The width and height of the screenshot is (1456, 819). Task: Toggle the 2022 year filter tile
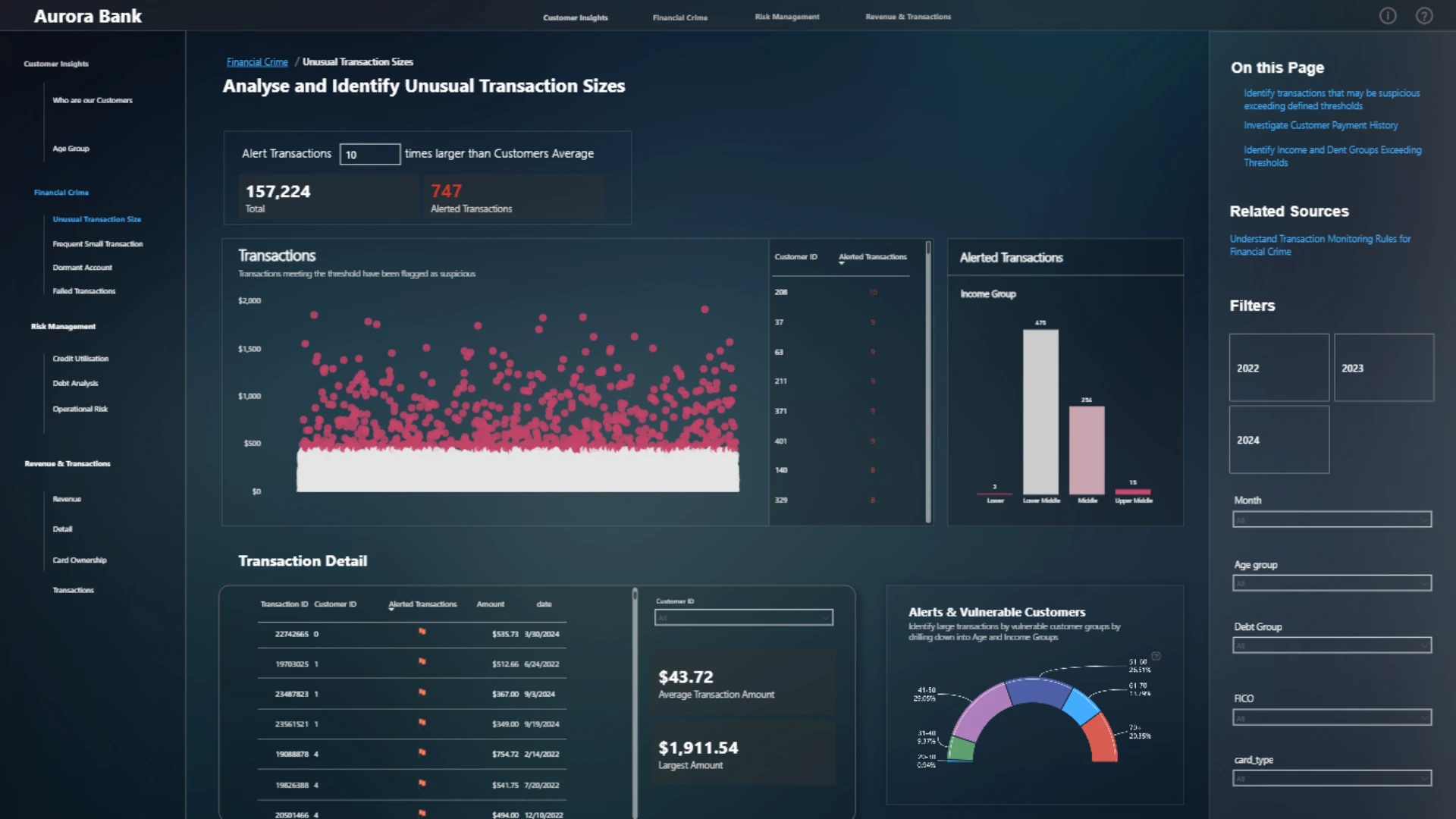tap(1279, 368)
